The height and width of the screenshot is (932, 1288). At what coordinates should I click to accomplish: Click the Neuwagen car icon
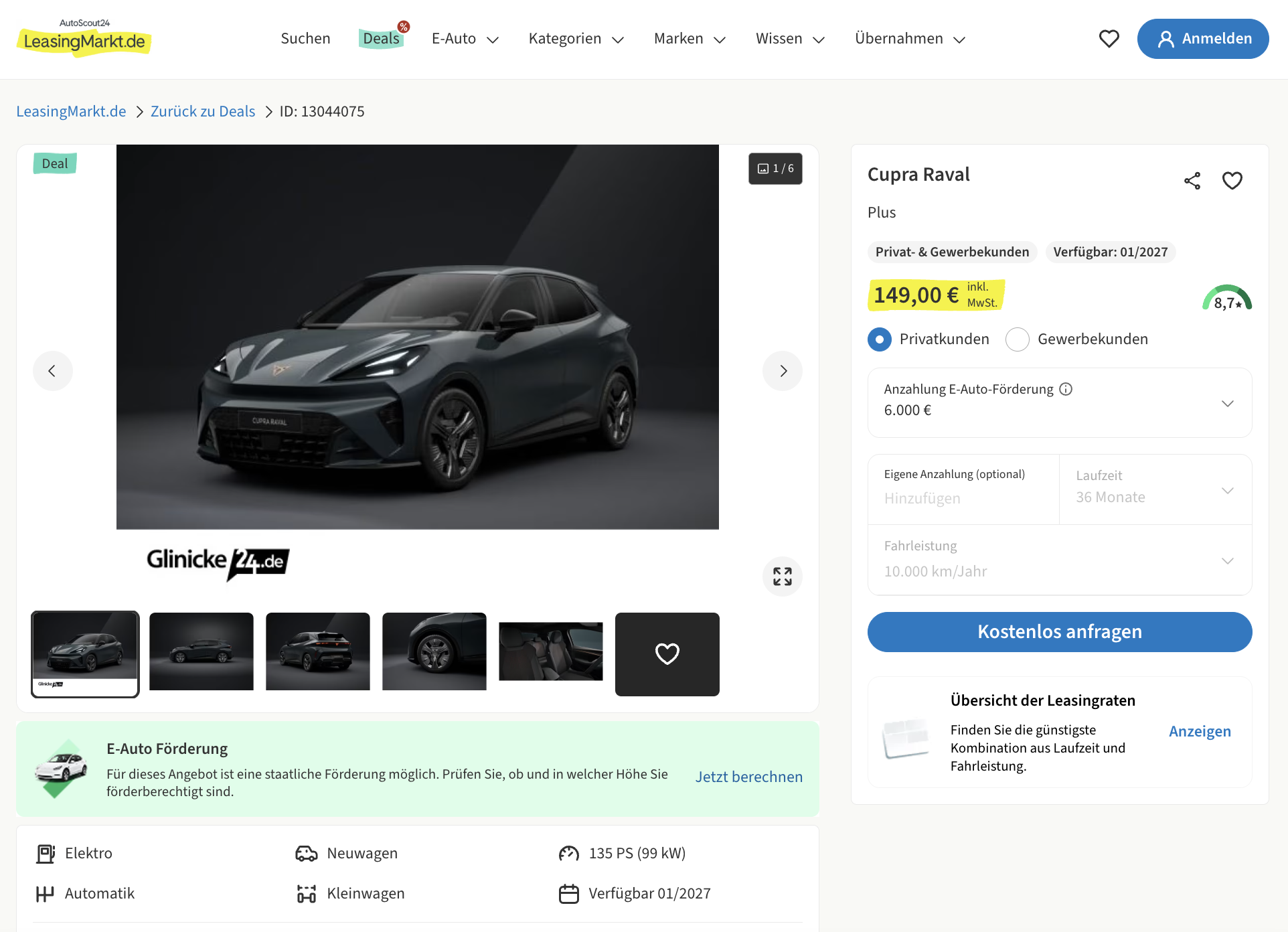click(307, 854)
